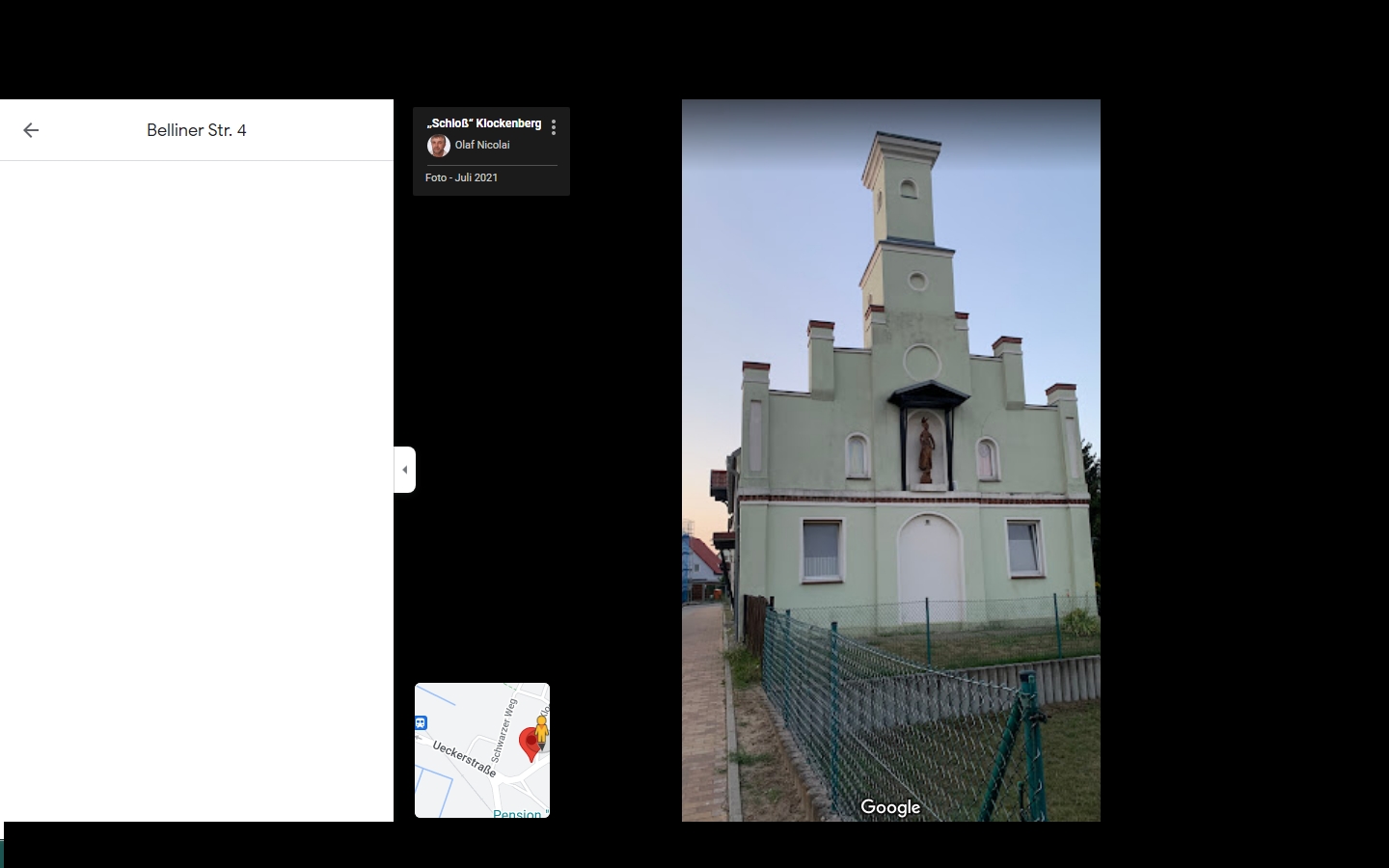Click the Google logo on photo
The width and height of the screenshot is (1389, 868).
click(x=889, y=807)
